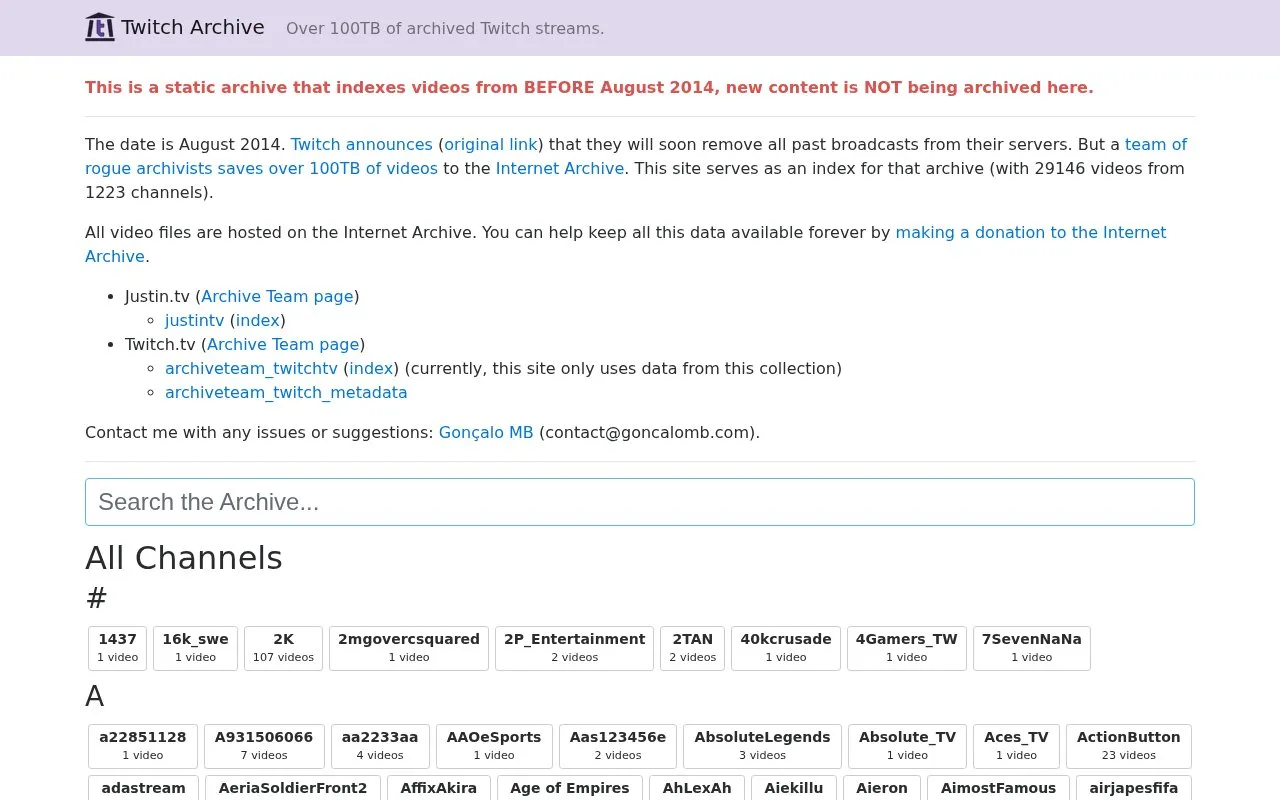Open the AimostFamous channel
The width and height of the screenshot is (1280, 800).
tap(998, 788)
